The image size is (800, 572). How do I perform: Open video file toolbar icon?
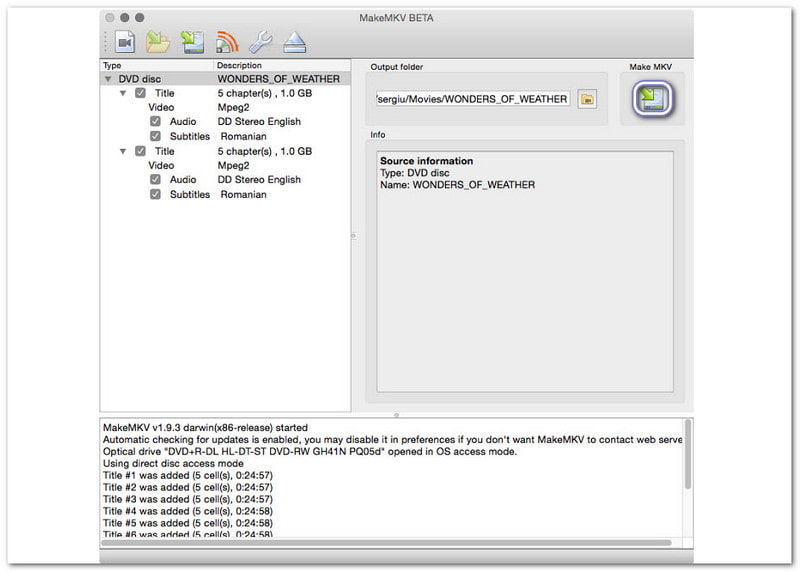[x=125, y=42]
